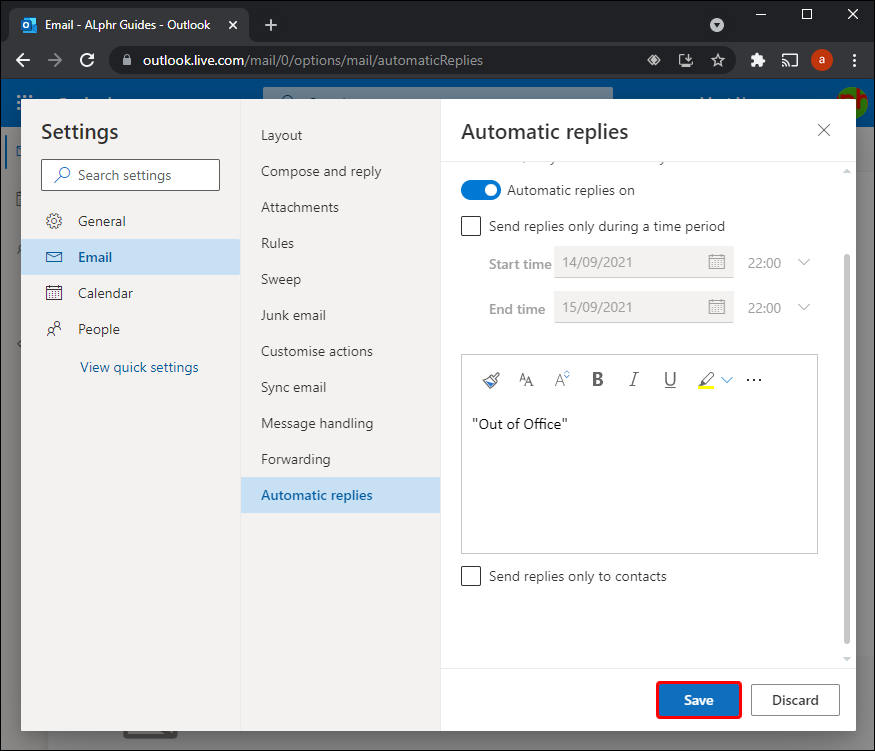Close the Settings dialog with X
This screenshot has width=875, height=751.
point(824,130)
